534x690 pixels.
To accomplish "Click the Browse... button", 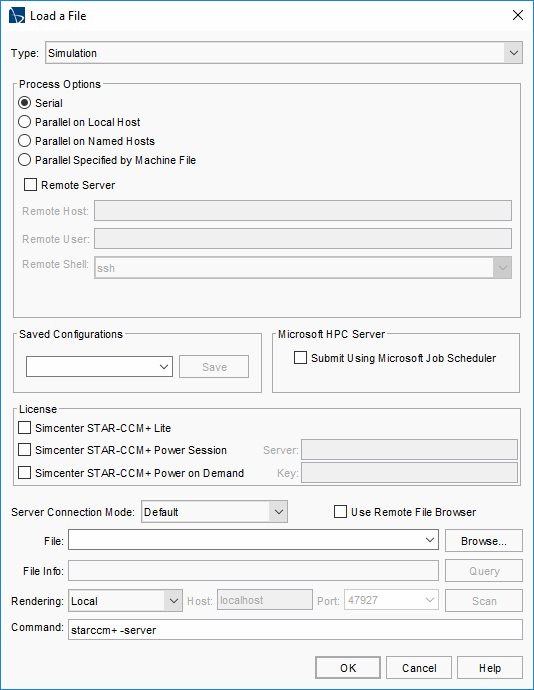I will point(484,541).
